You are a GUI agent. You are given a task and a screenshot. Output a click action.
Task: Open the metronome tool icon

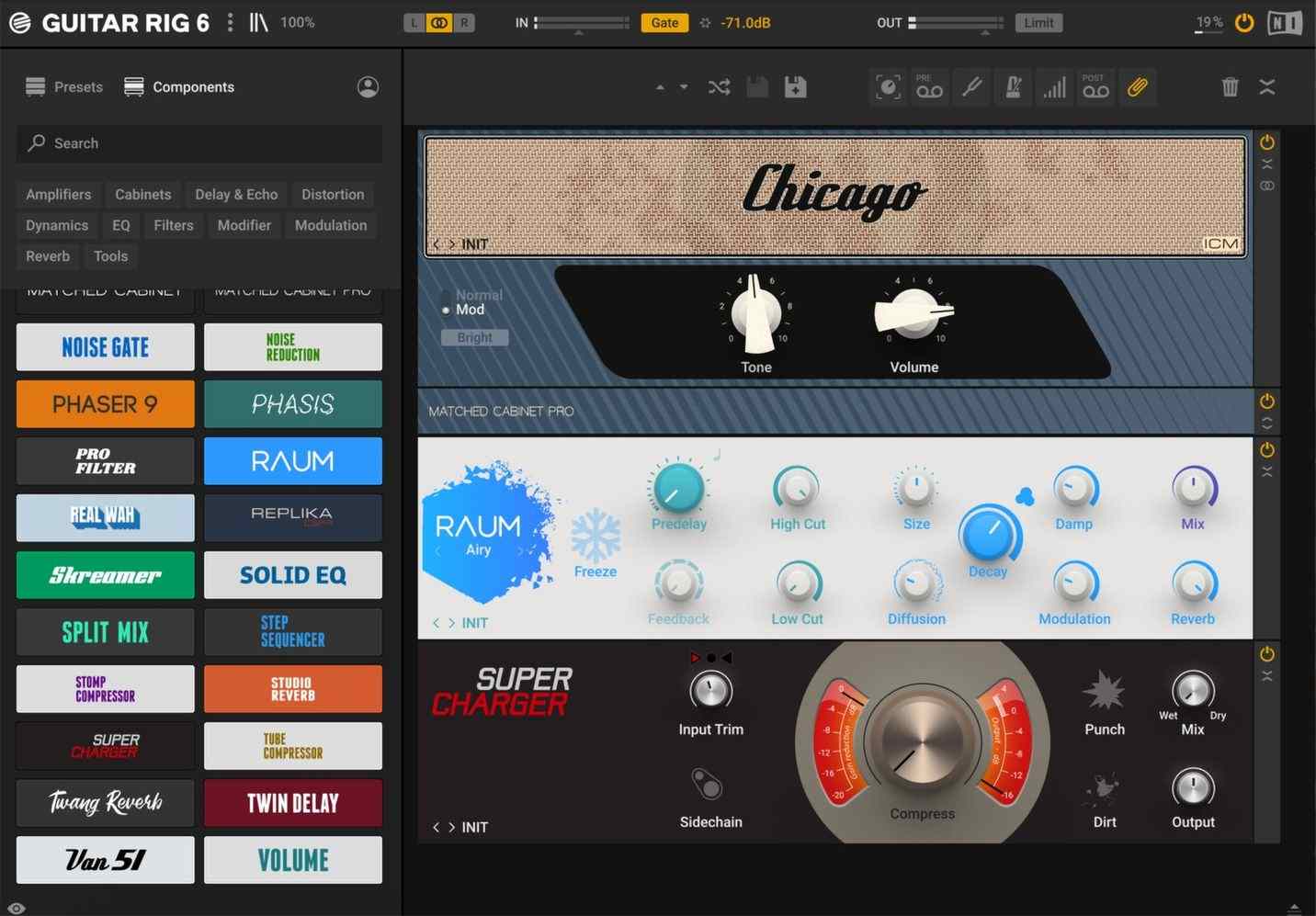pyautogui.click(x=1013, y=87)
